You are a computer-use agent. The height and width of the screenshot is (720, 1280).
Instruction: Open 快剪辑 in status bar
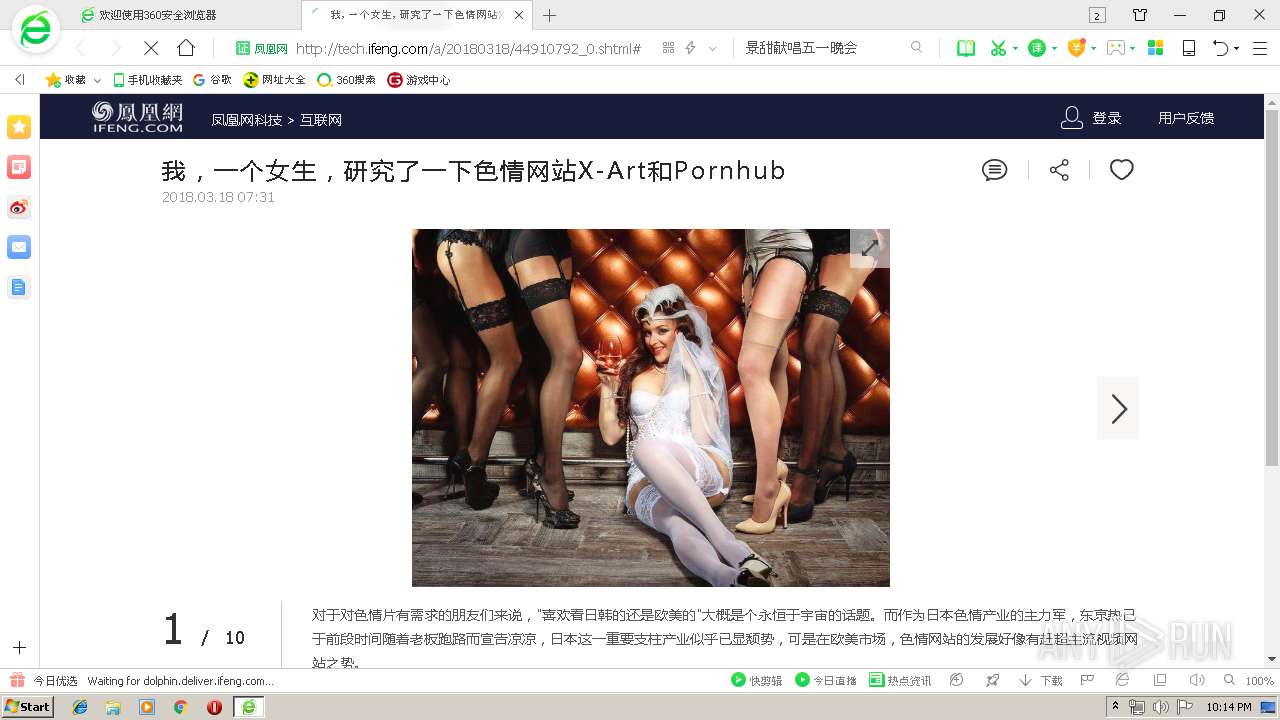(757, 680)
